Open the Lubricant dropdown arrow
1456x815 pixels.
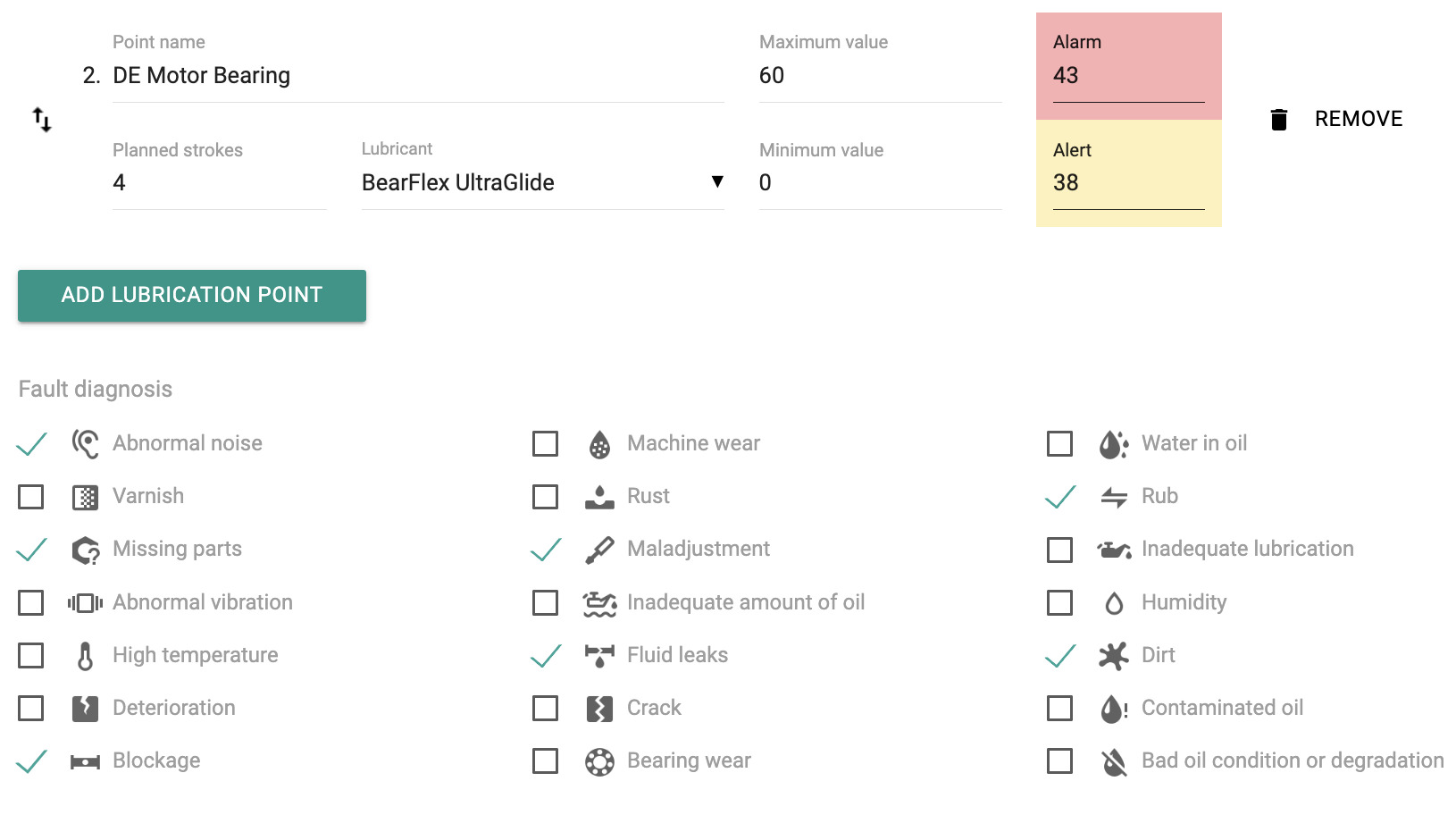(x=716, y=182)
